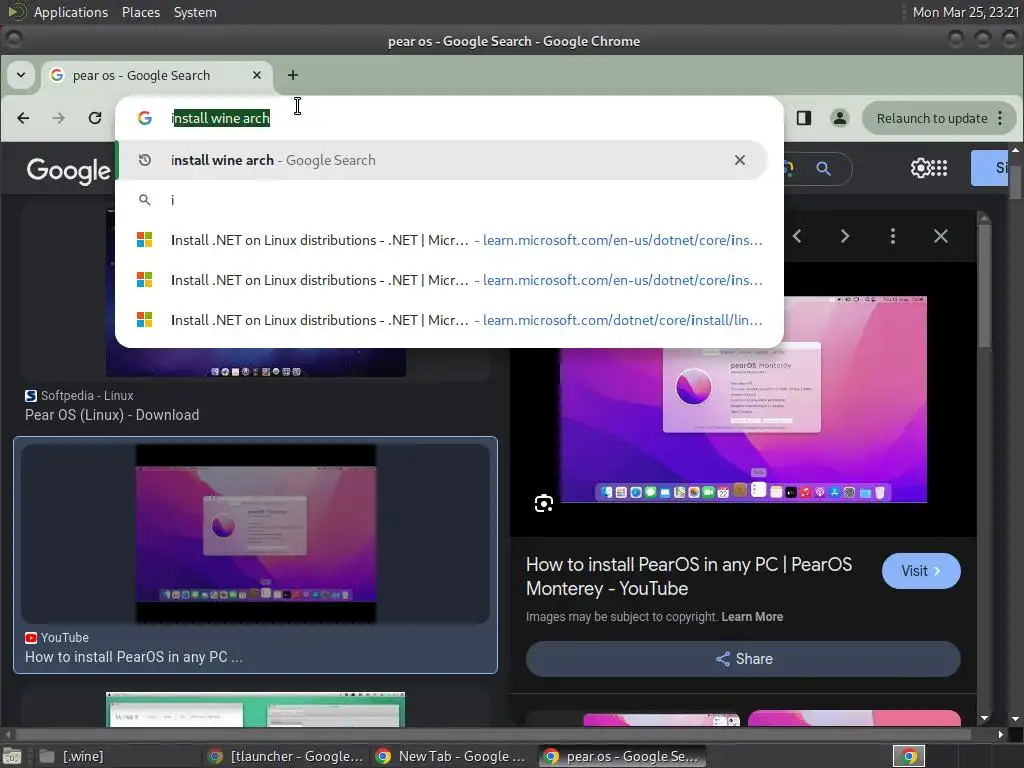Show previous image in preview panel
This screenshot has height=768, width=1024.
(x=797, y=236)
